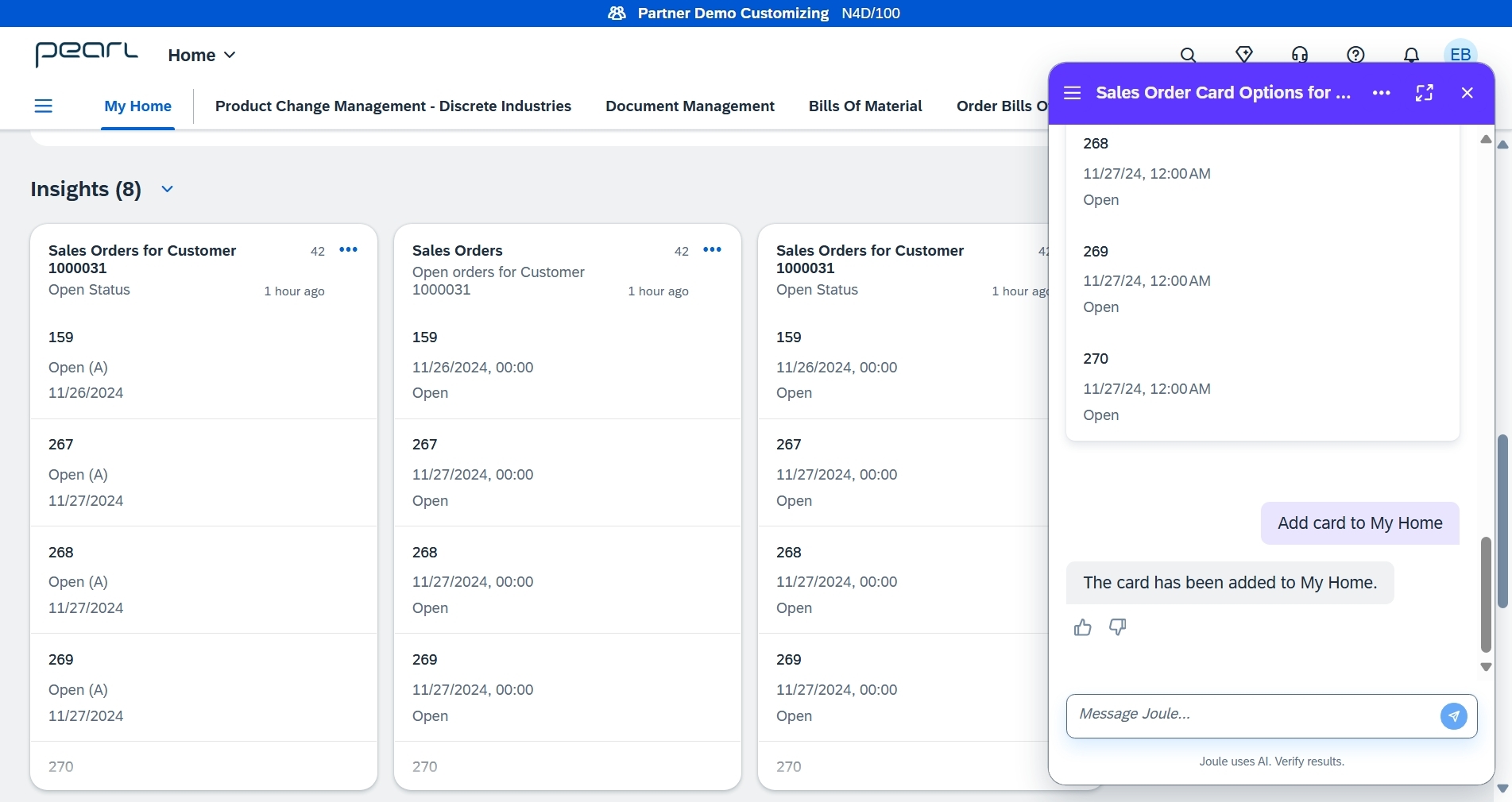Select order 267 in Sales Orders card

(x=567, y=472)
